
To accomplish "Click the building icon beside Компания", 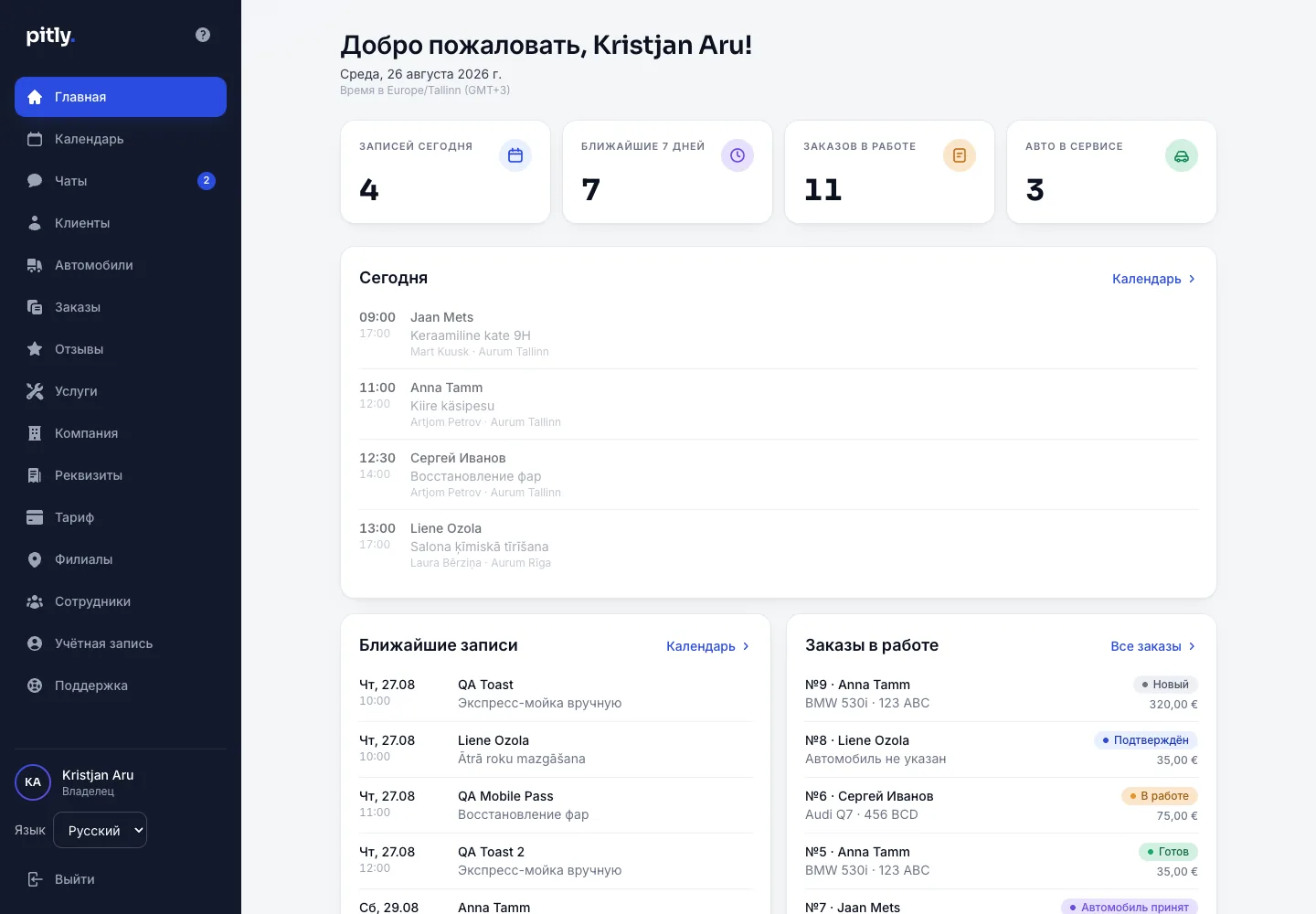I will 35,433.
